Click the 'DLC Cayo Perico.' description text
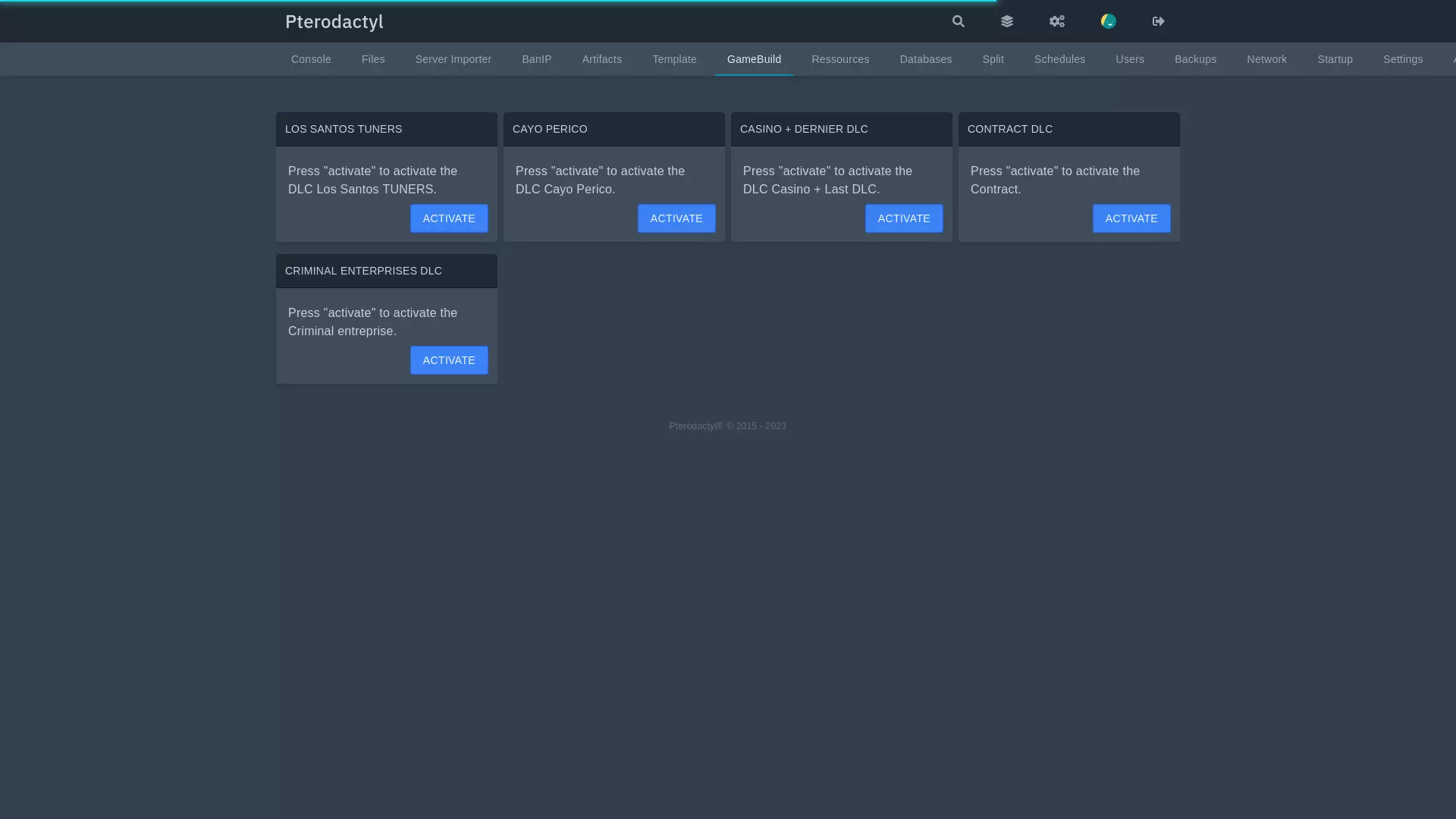Screen dimensions: 1456x819 [x=566, y=190]
